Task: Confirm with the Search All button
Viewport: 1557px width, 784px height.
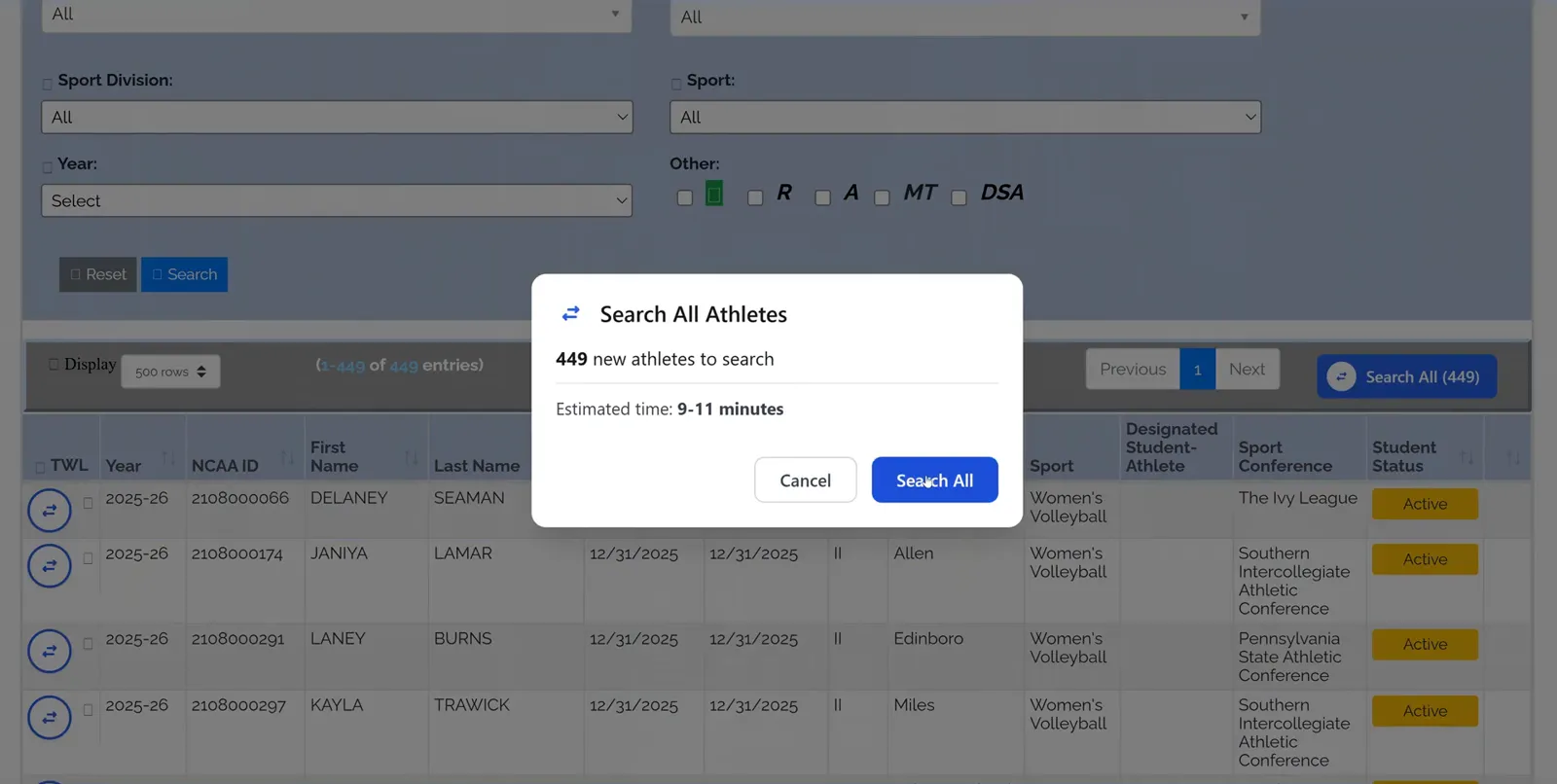Action: pos(934,480)
